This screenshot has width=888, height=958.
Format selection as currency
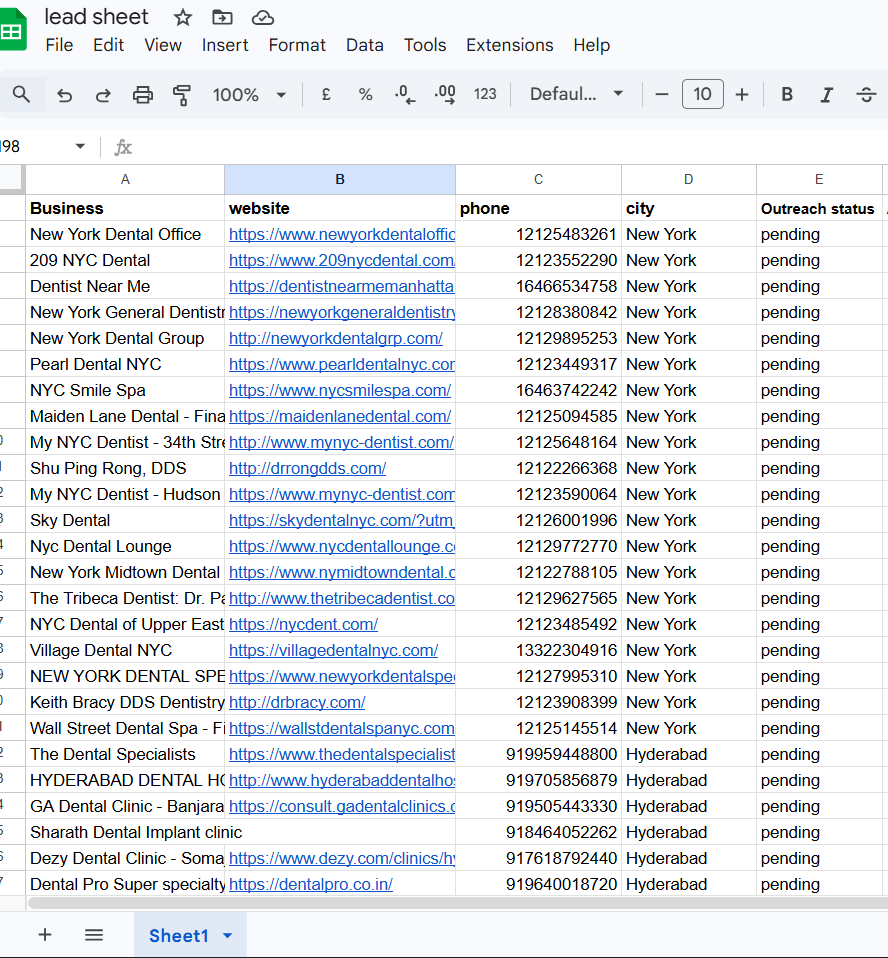pyautogui.click(x=325, y=94)
